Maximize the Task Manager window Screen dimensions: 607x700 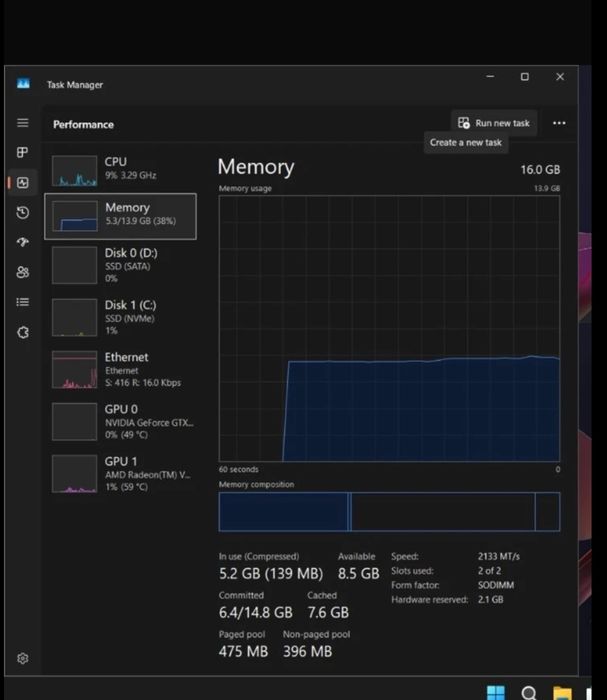click(x=525, y=77)
